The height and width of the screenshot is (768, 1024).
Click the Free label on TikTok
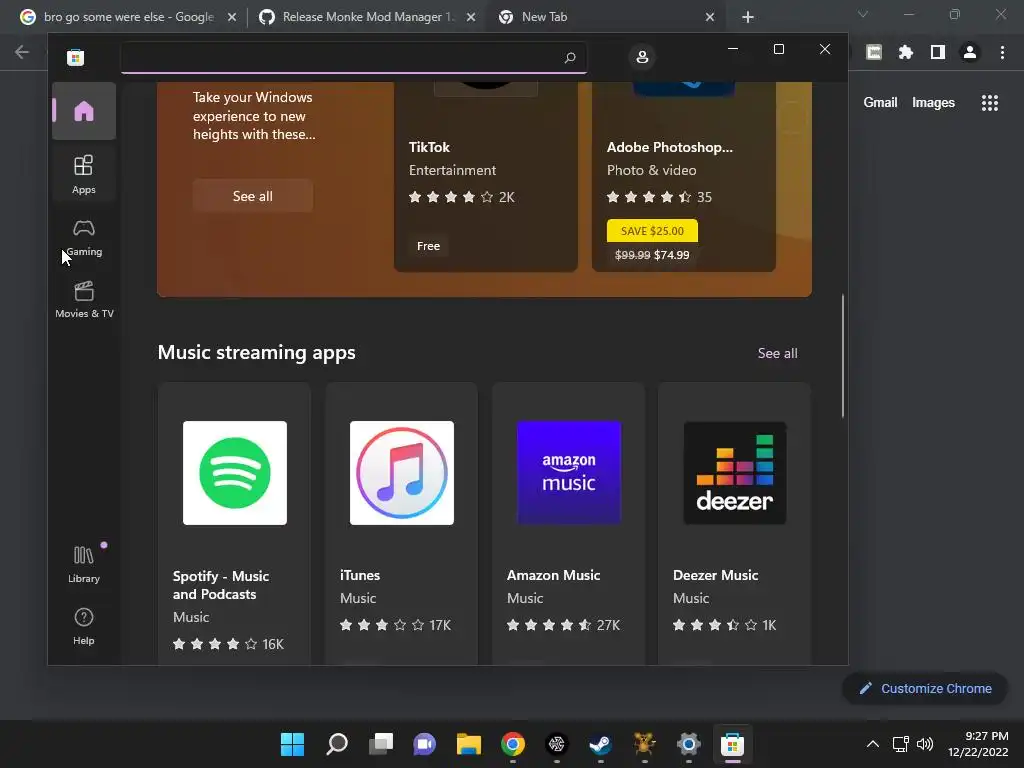(428, 246)
